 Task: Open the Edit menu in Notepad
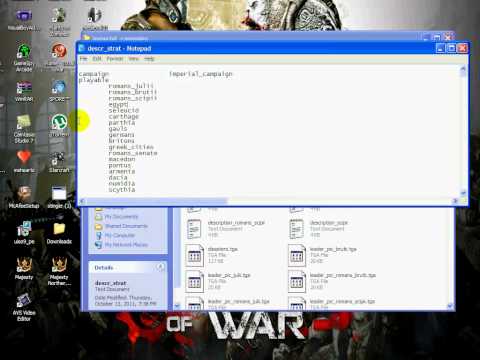(x=97, y=59)
